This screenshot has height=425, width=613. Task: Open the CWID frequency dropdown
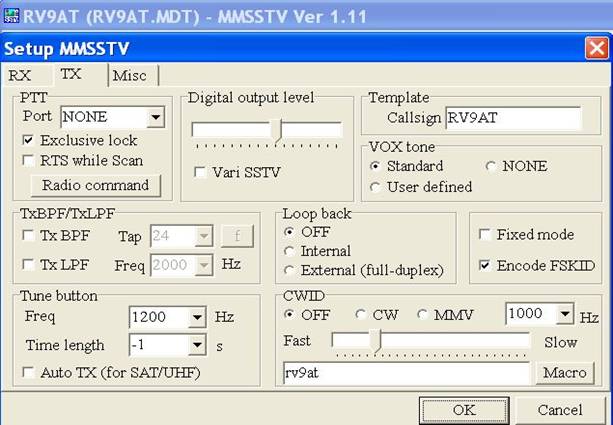(565, 314)
